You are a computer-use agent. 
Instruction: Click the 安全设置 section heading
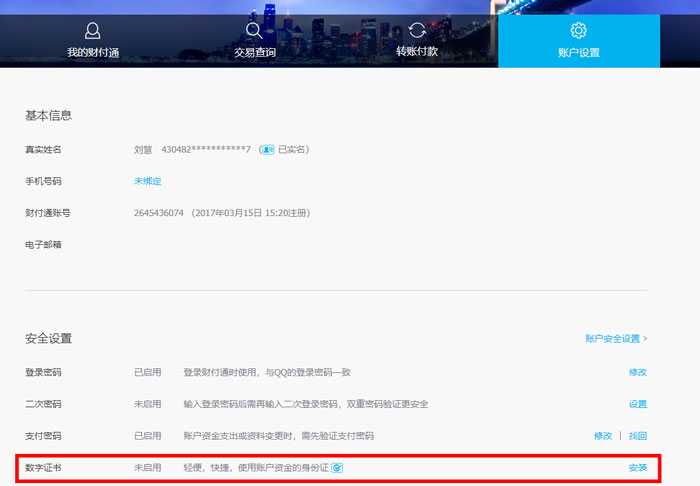tap(48, 339)
